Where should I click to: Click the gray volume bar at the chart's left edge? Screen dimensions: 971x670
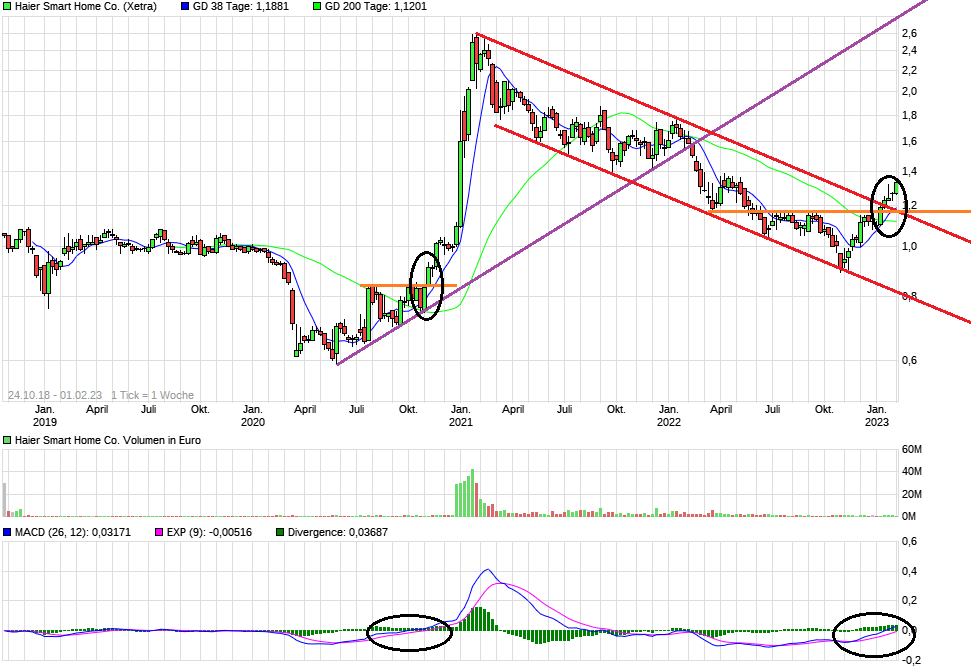[4, 500]
